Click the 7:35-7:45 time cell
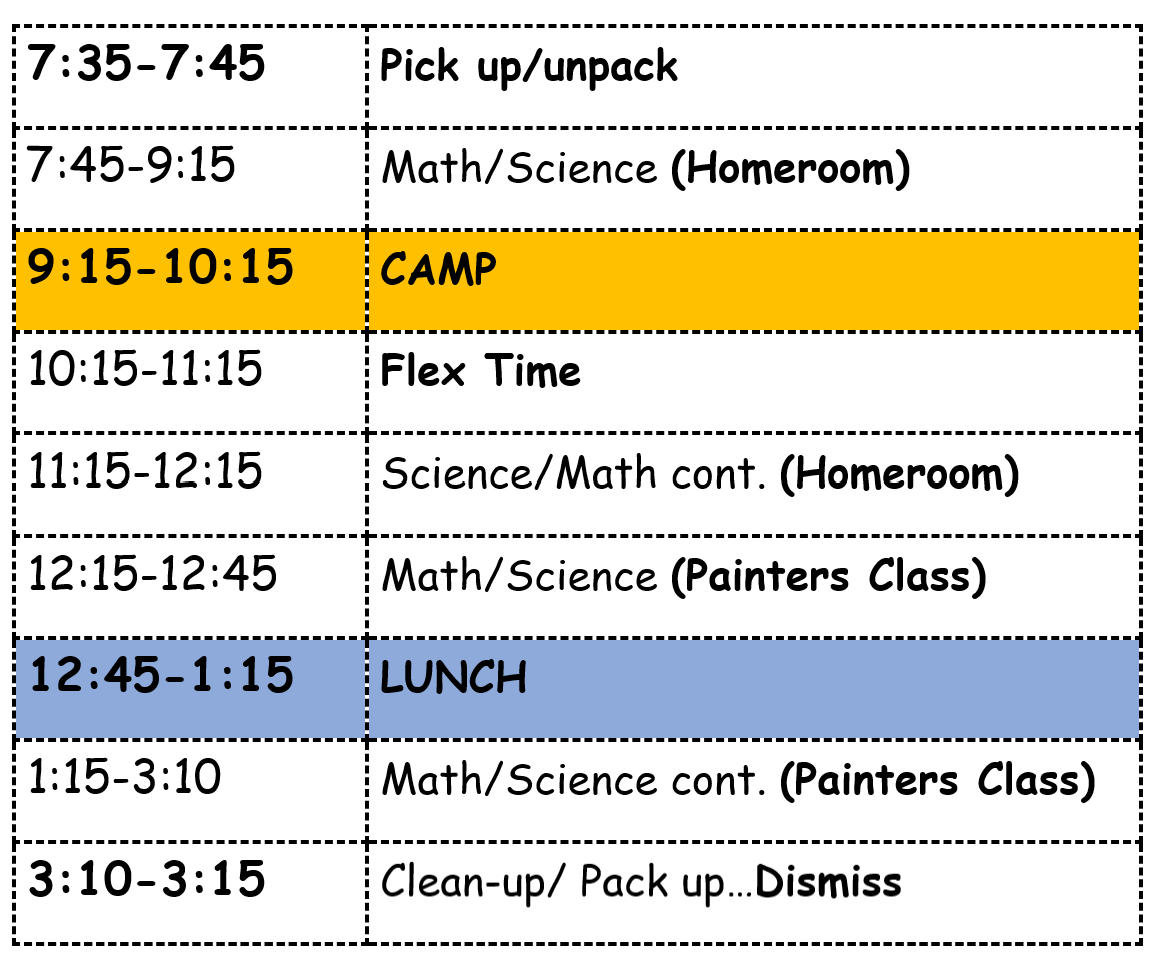 pos(190,77)
